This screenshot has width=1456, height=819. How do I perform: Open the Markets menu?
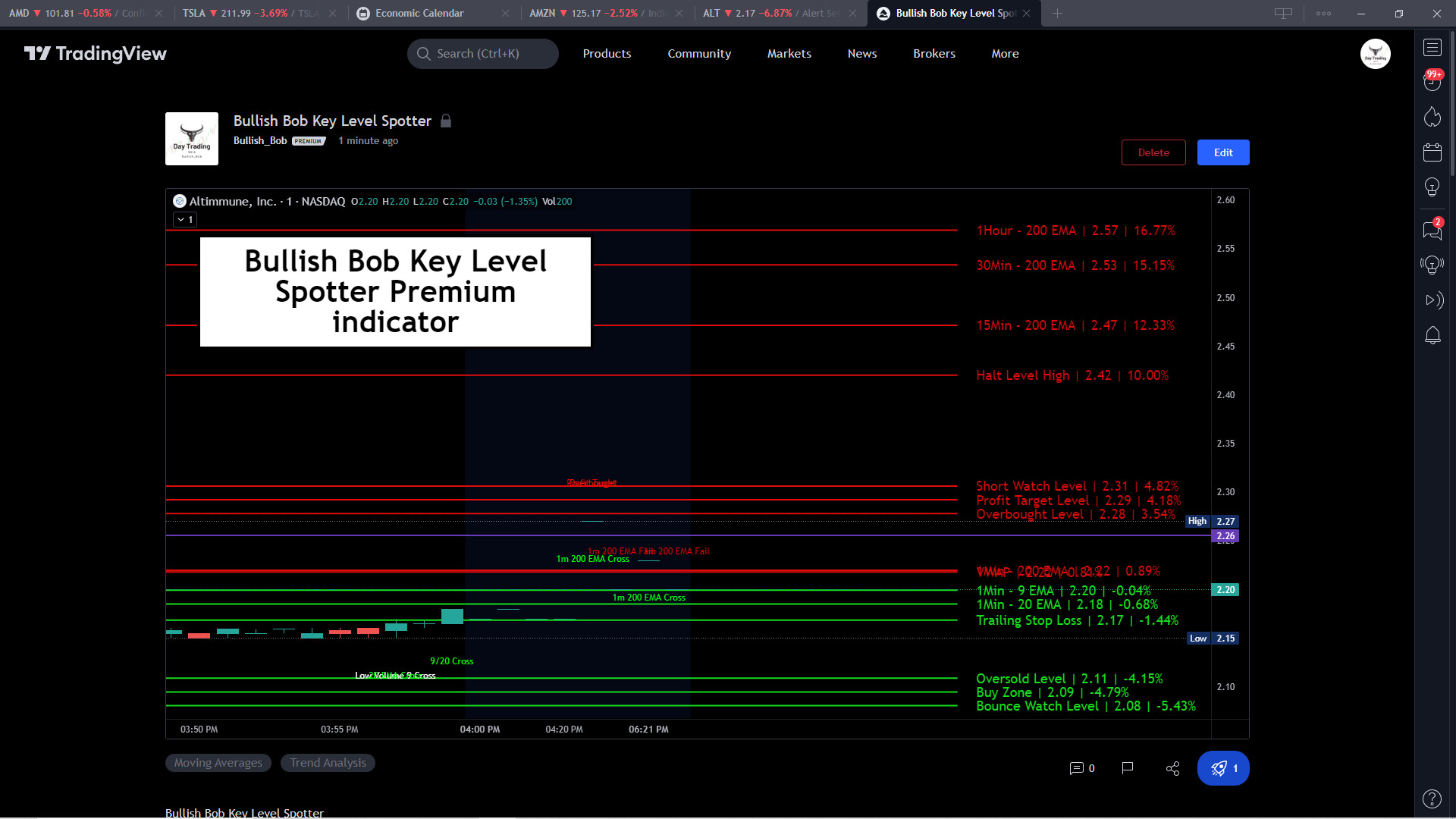[789, 53]
